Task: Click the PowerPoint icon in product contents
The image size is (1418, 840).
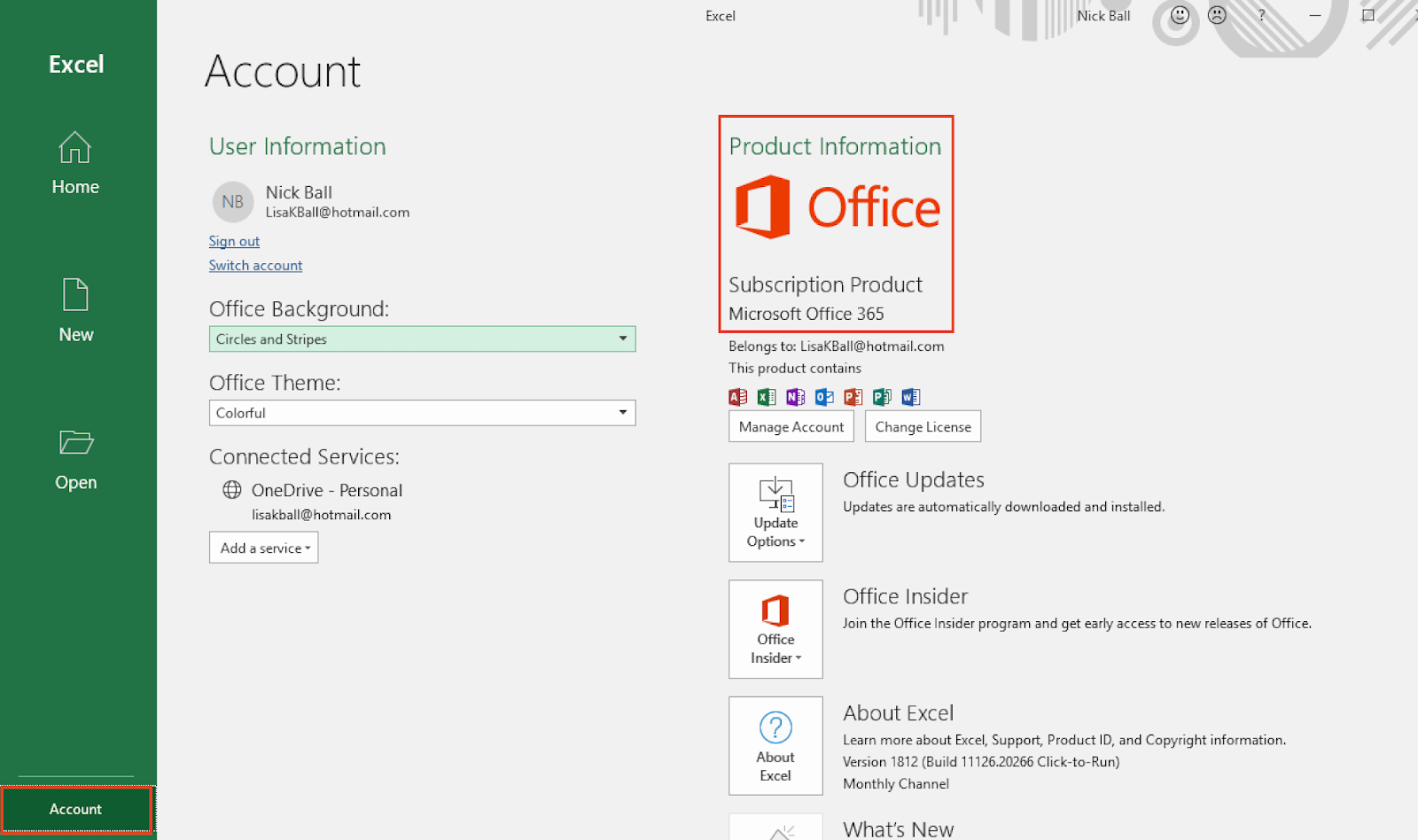Action: pos(853,396)
